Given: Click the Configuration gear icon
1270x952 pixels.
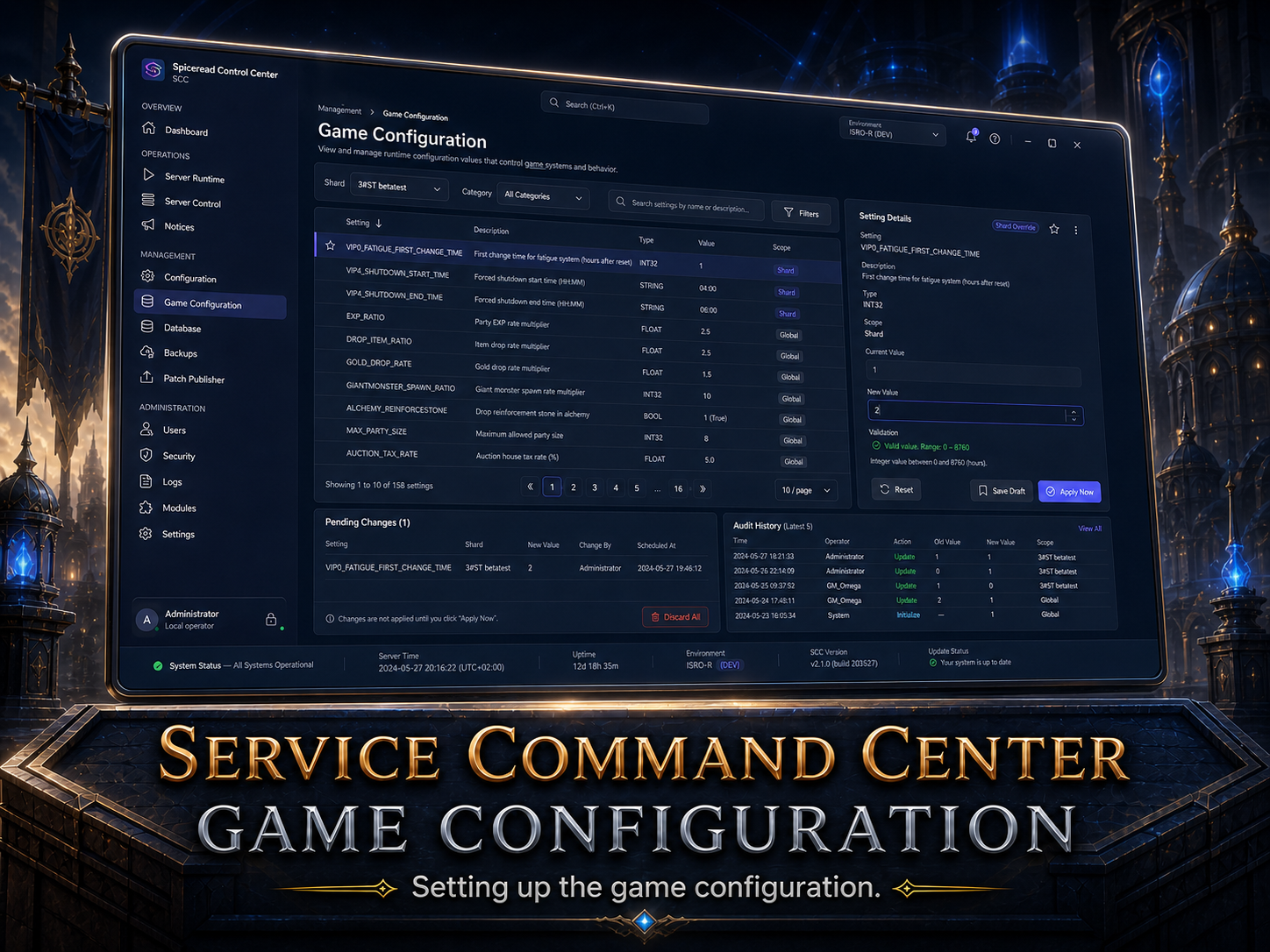Looking at the screenshot, I should (147, 276).
